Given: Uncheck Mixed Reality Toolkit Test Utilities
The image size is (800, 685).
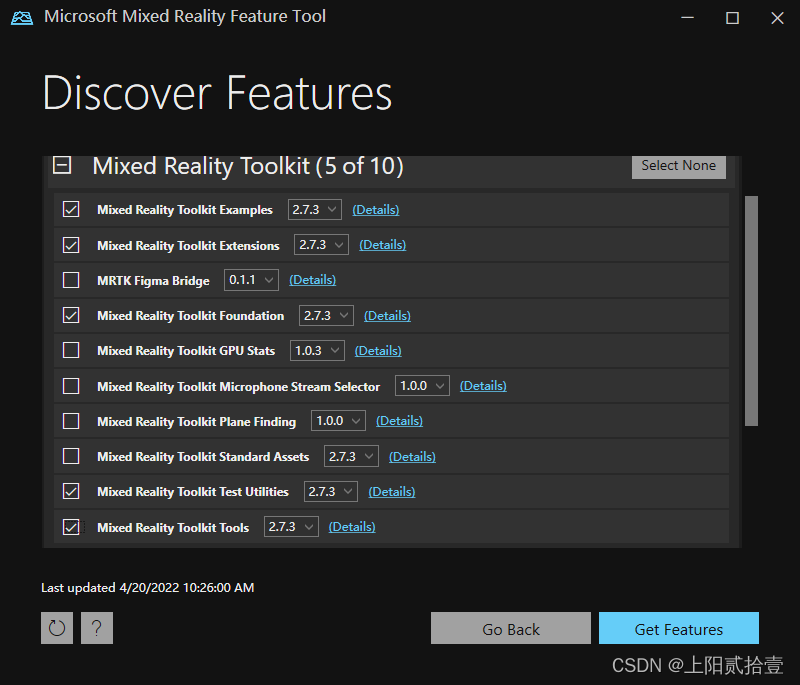Looking at the screenshot, I should point(71,491).
